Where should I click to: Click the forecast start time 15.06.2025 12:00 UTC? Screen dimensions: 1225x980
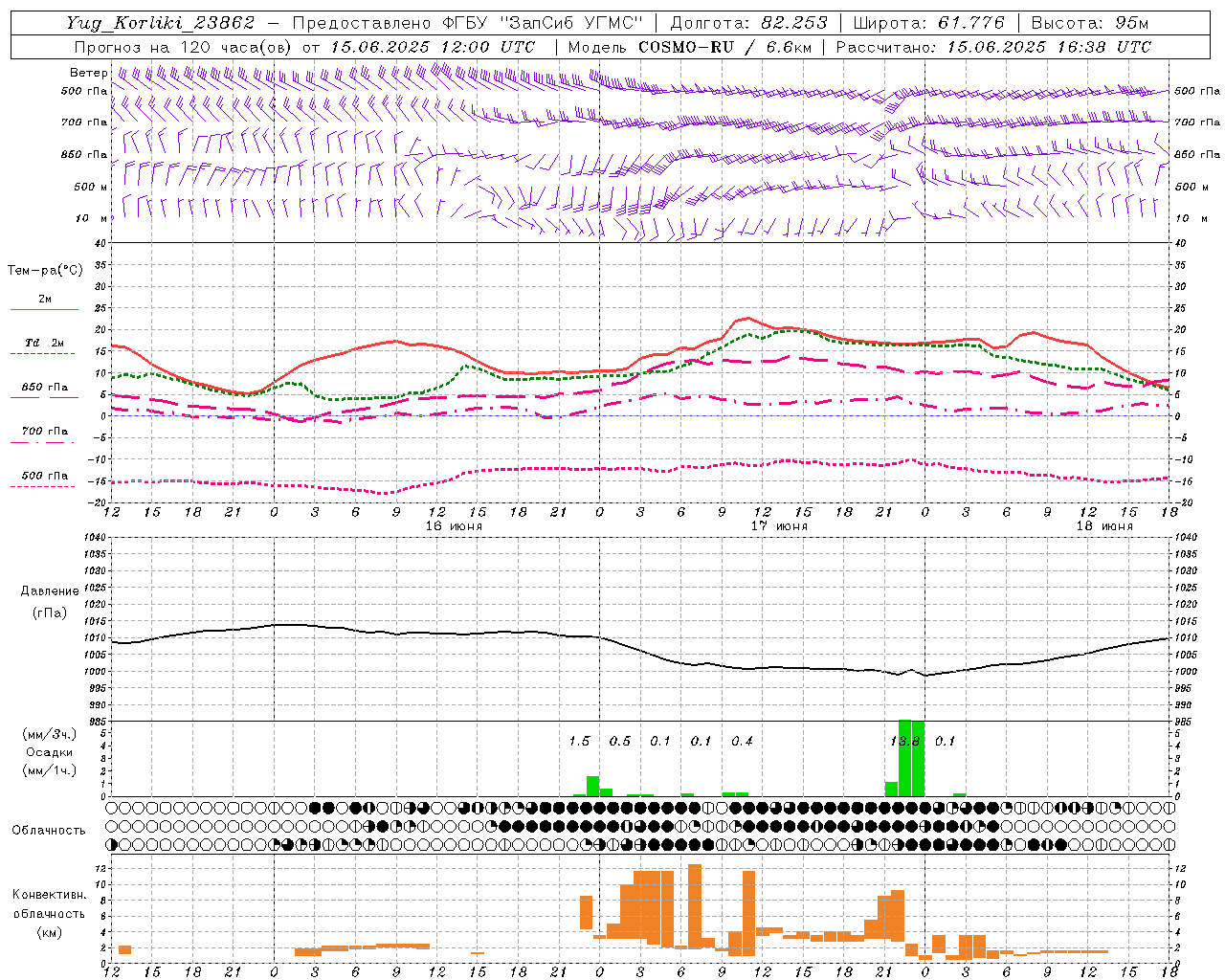click(x=433, y=47)
